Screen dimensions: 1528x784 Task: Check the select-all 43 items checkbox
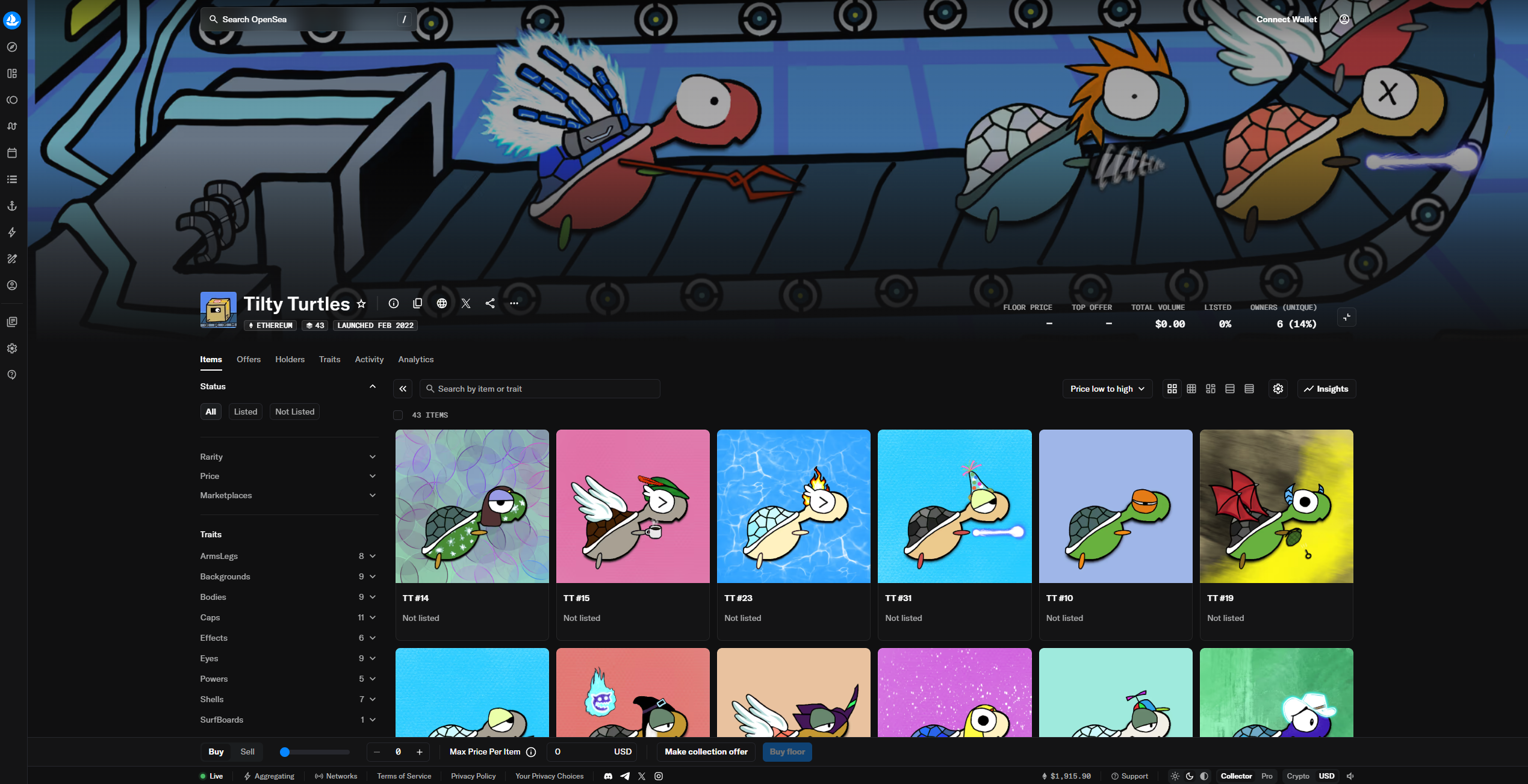click(398, 415)
